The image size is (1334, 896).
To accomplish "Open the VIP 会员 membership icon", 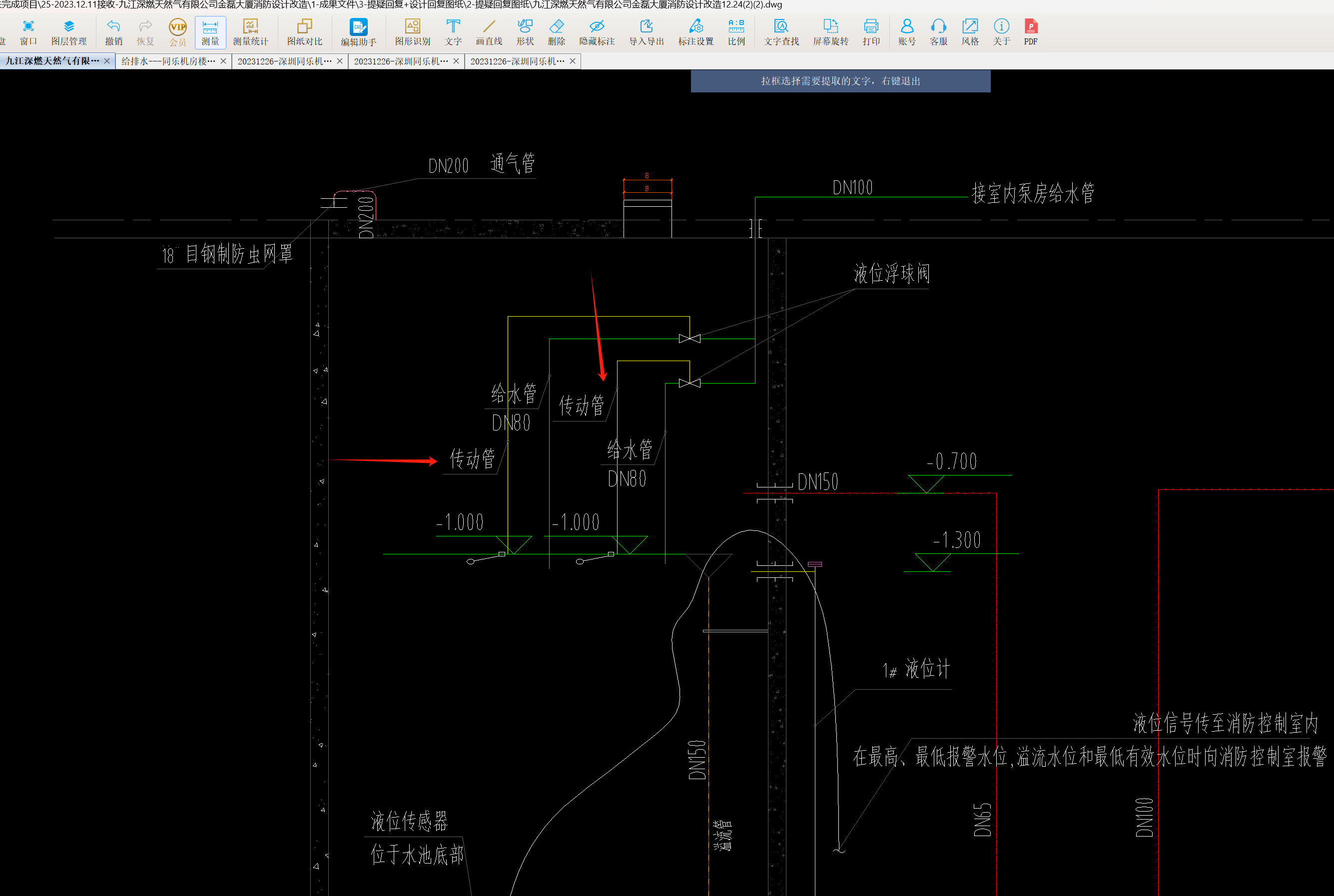I will 178,32.
